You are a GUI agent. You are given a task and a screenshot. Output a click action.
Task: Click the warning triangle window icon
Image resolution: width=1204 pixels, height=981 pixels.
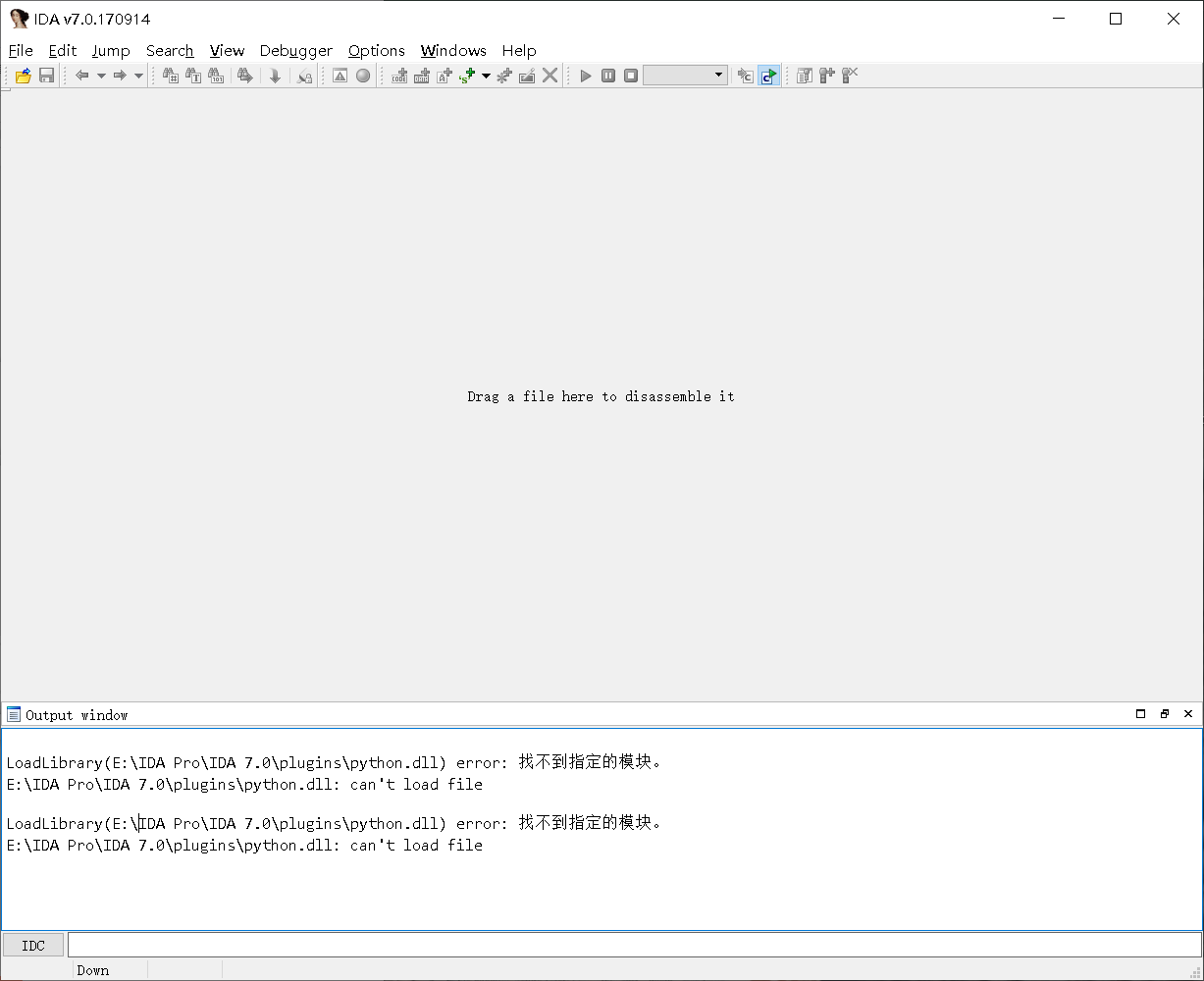click(340, 76)
